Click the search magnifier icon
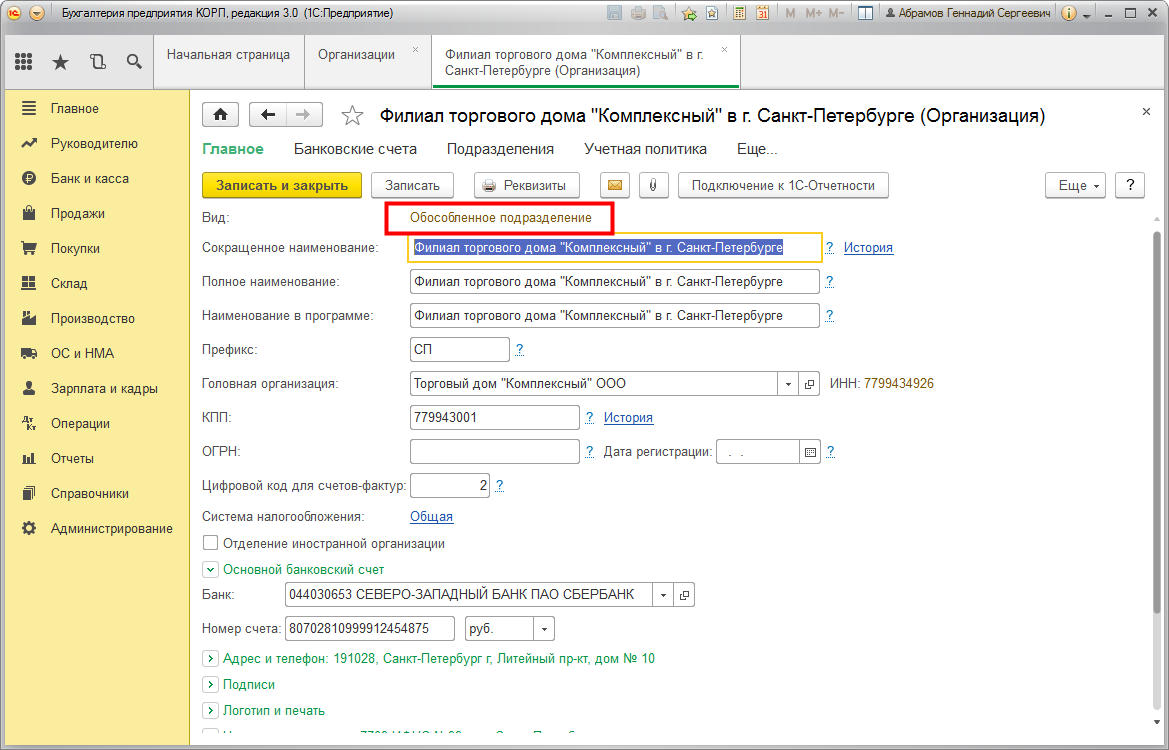 [134, 62]
